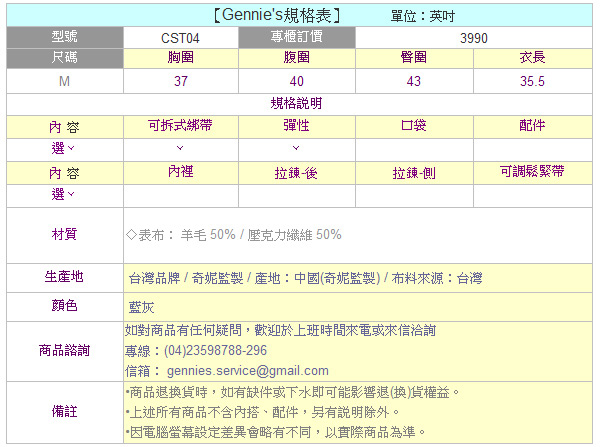Image resolution: width=600 pixels, height=447 pixels.
Task: Click the 規格說明 section heading
Action: point(297,103)
